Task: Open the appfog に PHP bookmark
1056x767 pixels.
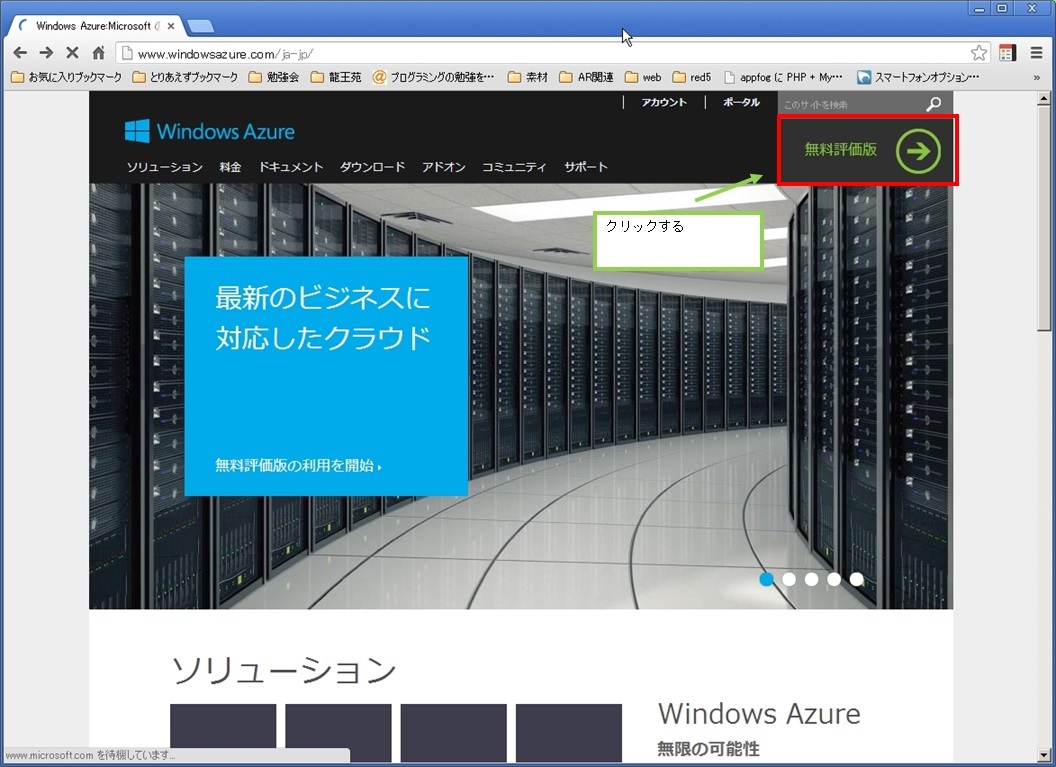Action: (783, 77)
